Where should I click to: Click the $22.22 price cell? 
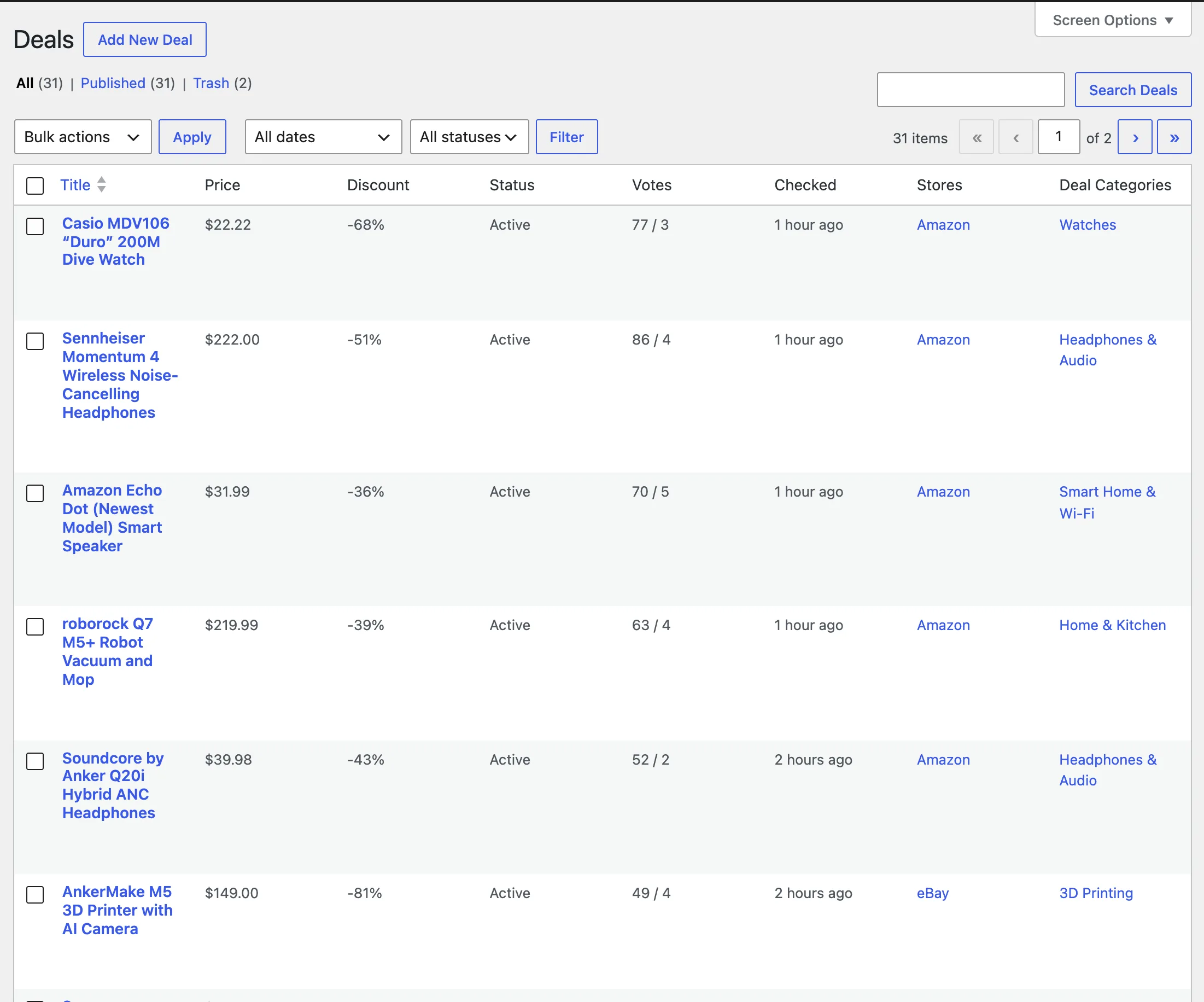click(x=227, y=225)
